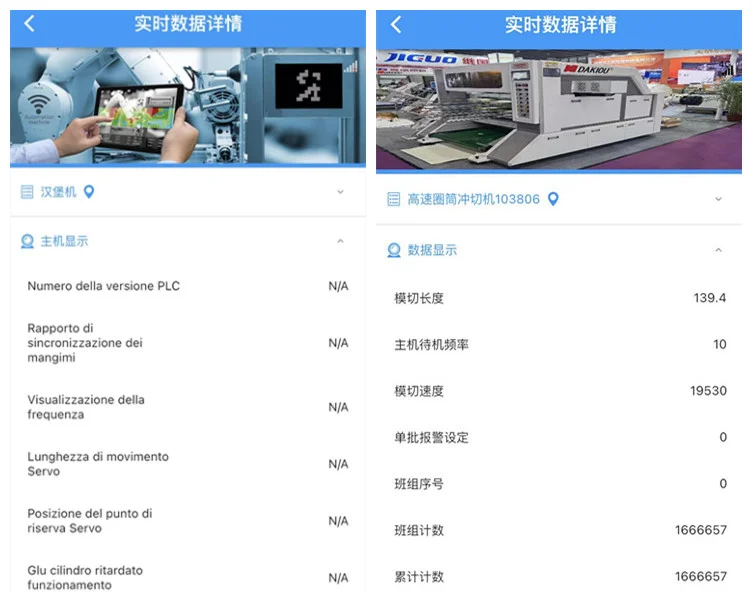Select Rapporto di sincronizzazione dei mangimi row
Image resolution: width=752 pixels, height=606 pixels.
[x=188, y=343]
